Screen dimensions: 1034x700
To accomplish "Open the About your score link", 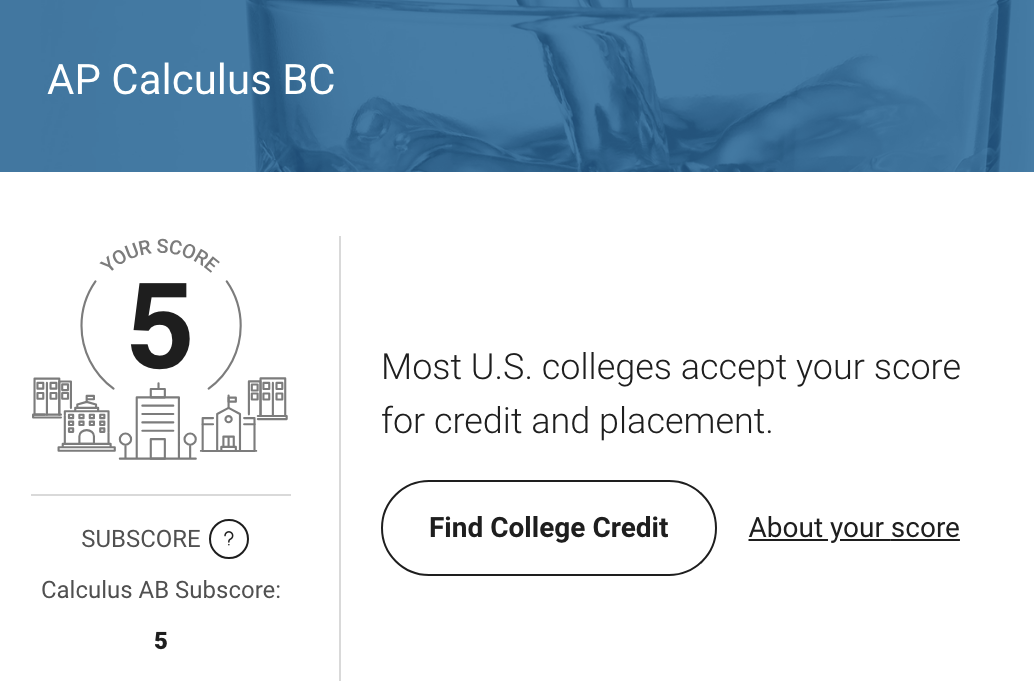I will [854, 528].
